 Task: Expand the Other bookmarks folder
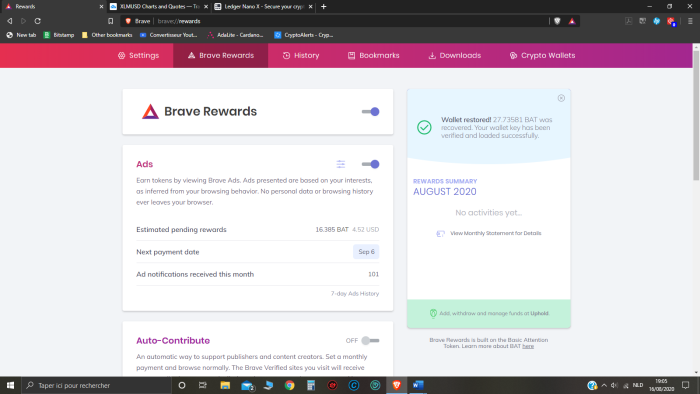[107, 35]
